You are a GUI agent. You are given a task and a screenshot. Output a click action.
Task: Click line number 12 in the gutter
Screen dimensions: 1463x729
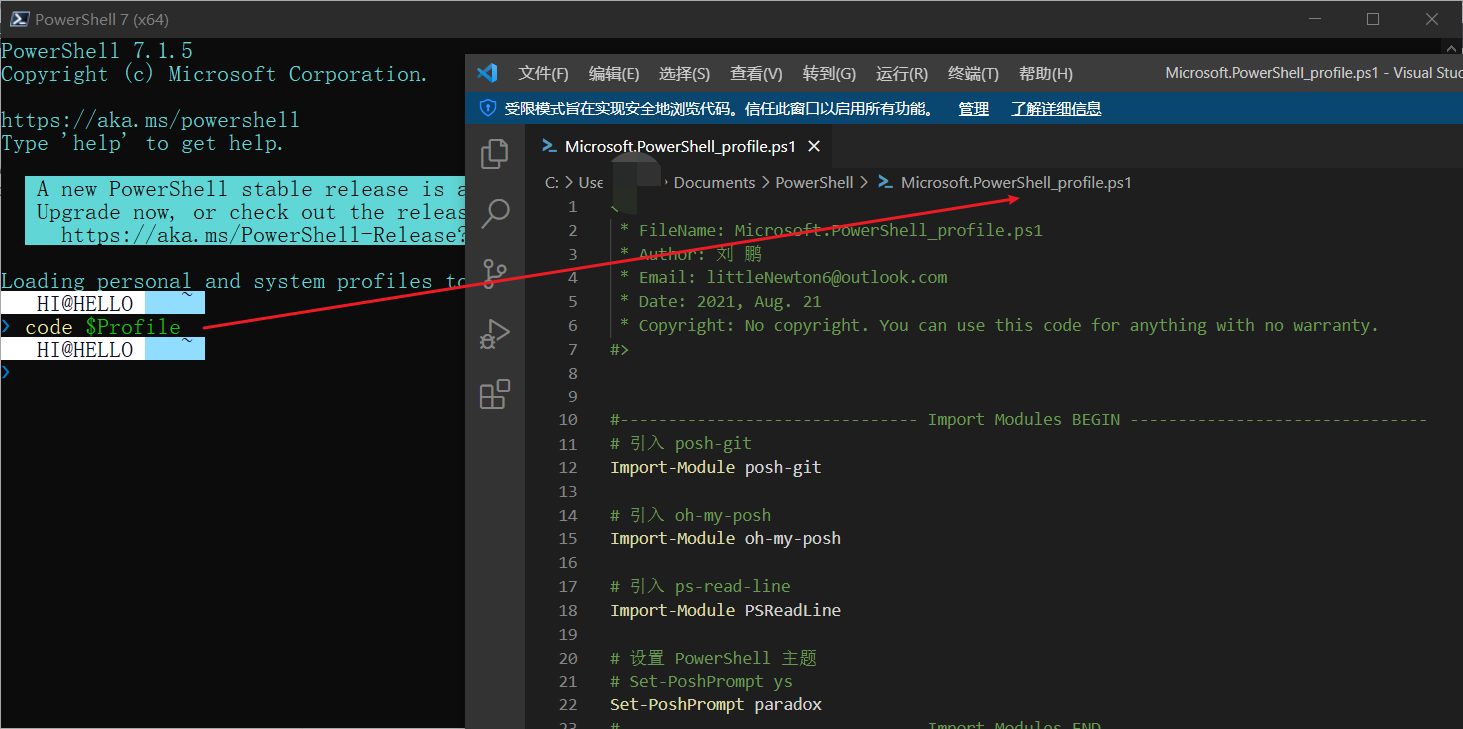tap(568, 467)
